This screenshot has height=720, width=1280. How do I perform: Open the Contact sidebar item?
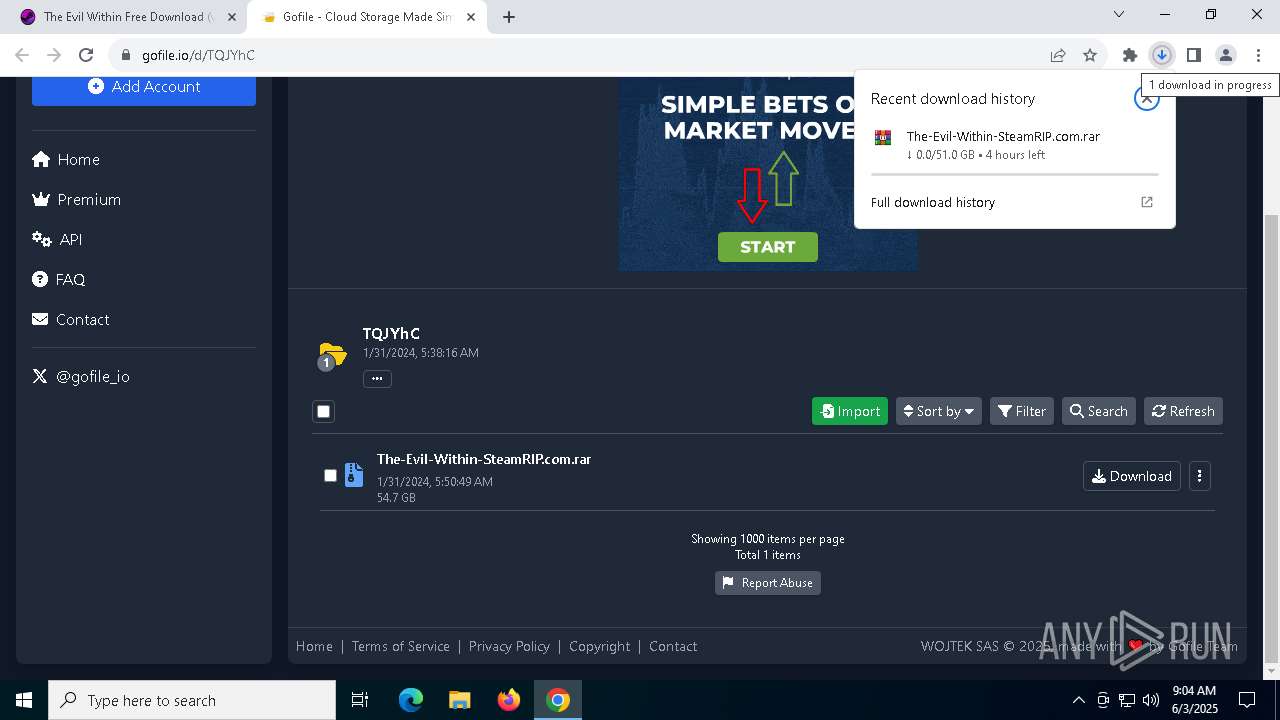71,319
